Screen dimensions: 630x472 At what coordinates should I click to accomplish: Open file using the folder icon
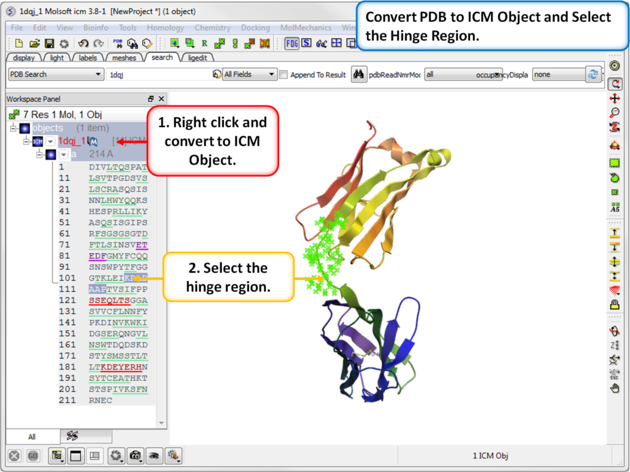coord(35,44)
